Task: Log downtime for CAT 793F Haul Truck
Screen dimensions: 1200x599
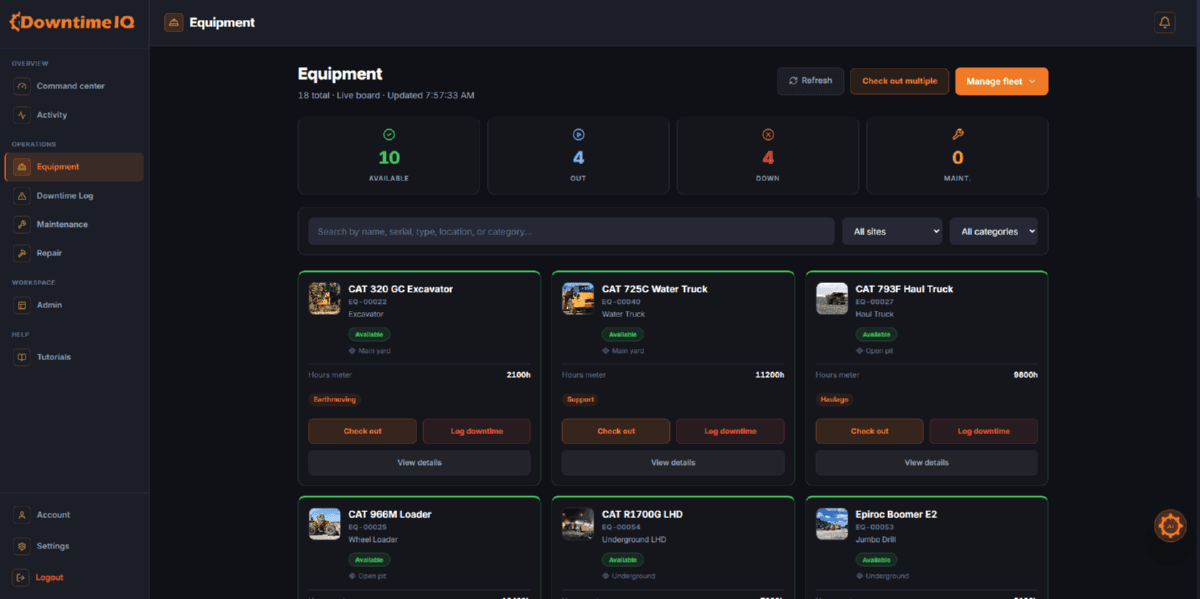Action: 984,431
